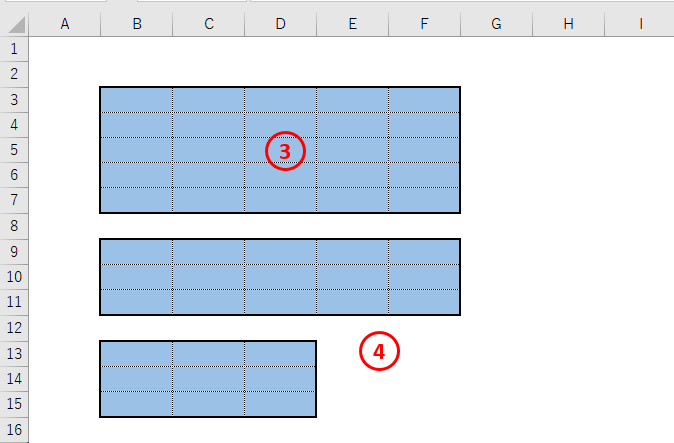Select column B header
Viewport: 674px width, 443px height.
[x=137, y=24]
